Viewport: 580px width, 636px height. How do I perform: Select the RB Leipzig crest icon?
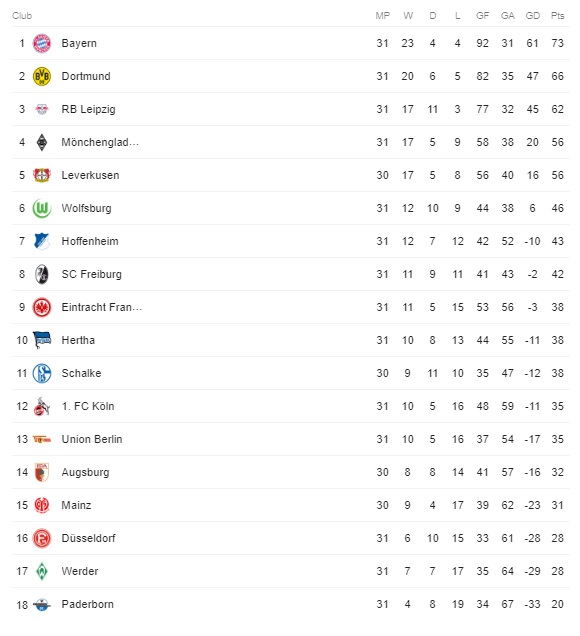click(42, 109)
